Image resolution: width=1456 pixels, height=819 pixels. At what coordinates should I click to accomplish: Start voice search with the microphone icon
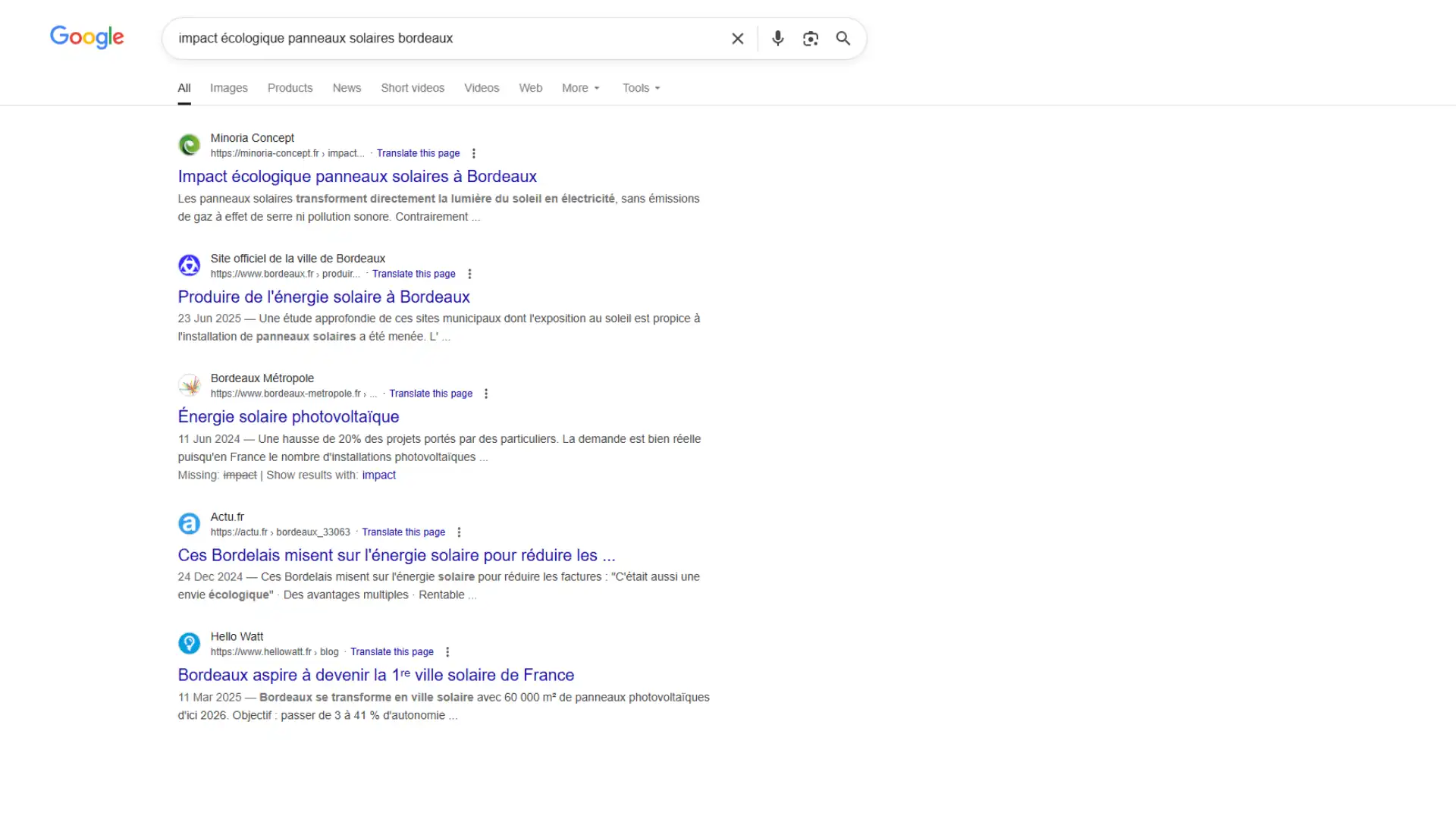coord(777,39)
